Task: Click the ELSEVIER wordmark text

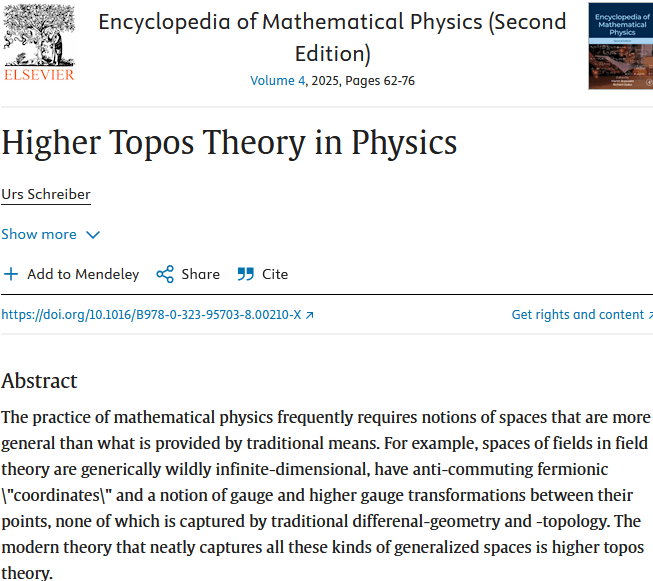Action: click(x=39, y=75)
